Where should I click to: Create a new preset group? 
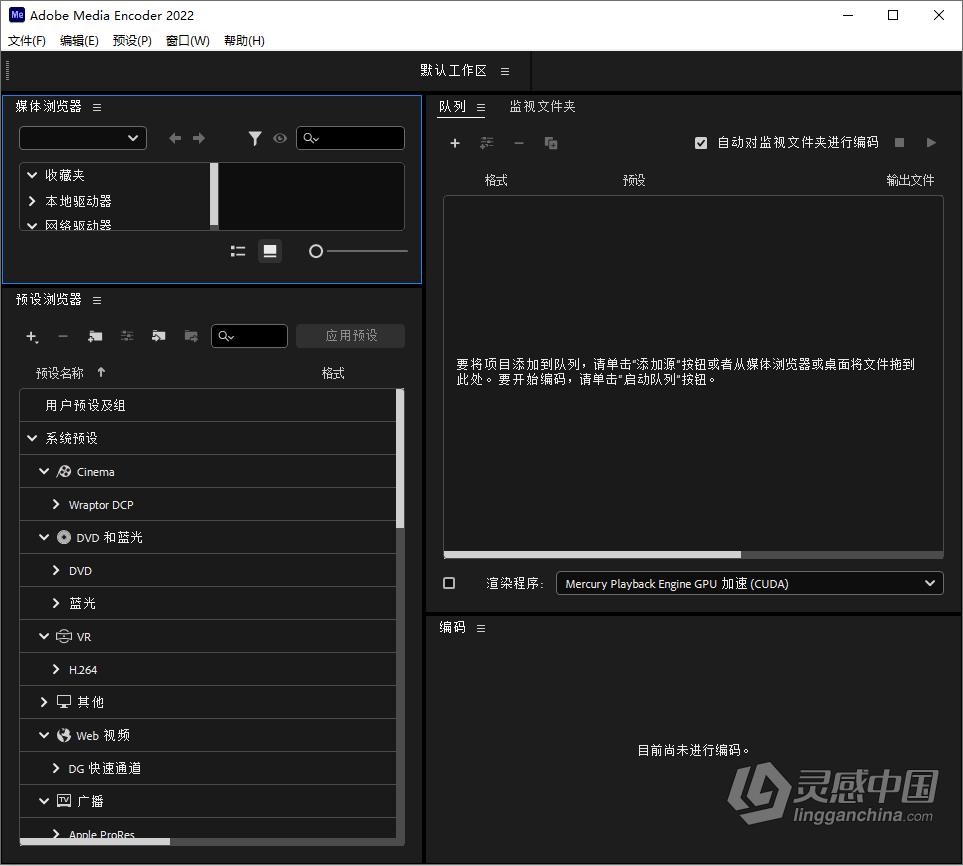(x=95, y=336)
